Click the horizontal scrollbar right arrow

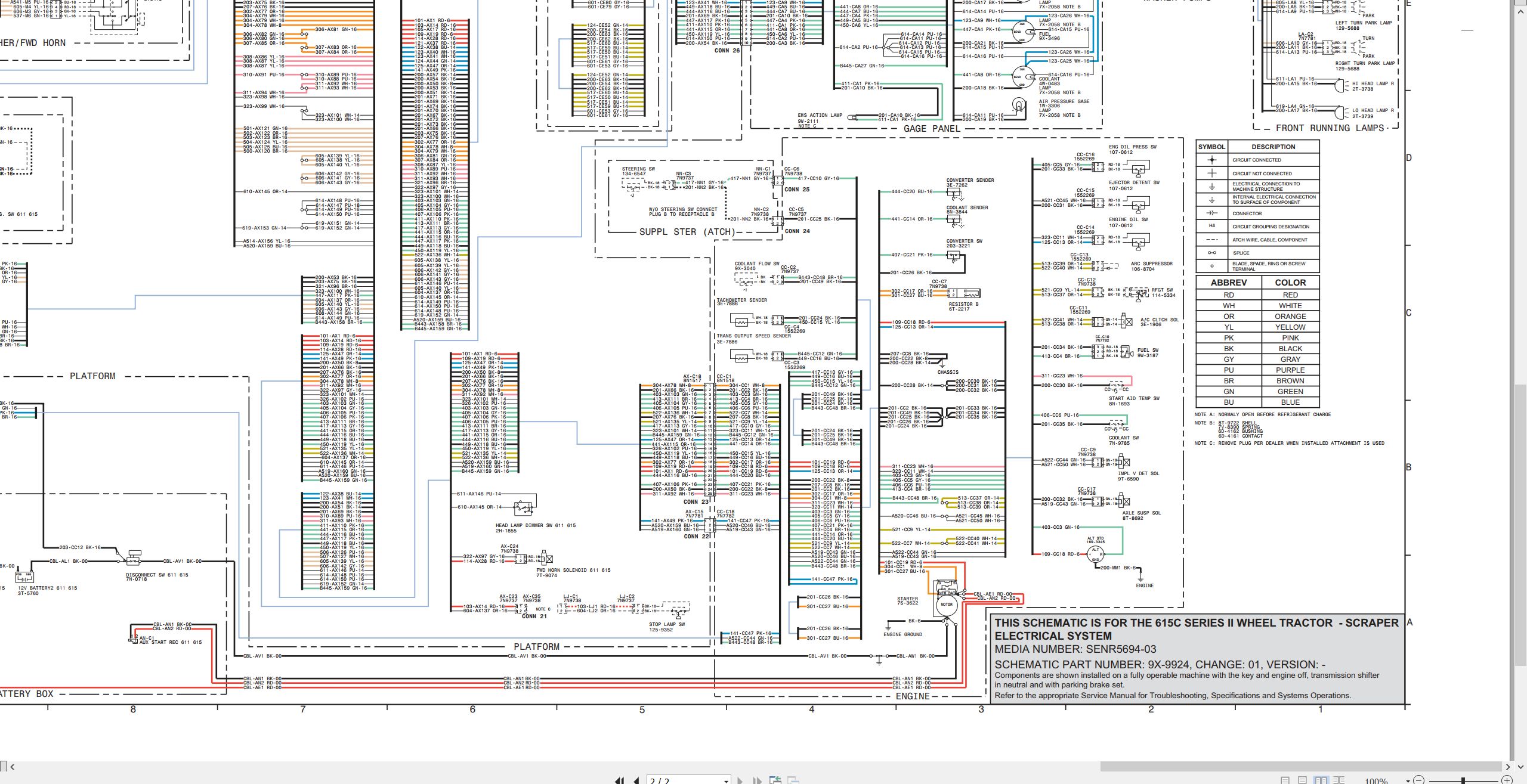(1507, 767)
